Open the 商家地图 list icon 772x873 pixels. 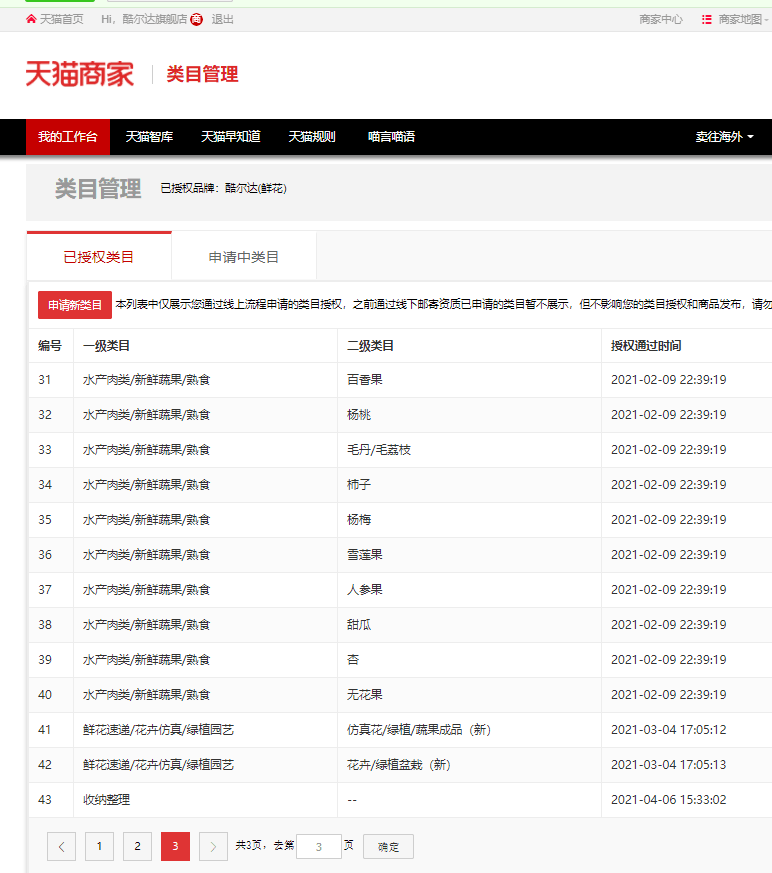tap(706, 19)
